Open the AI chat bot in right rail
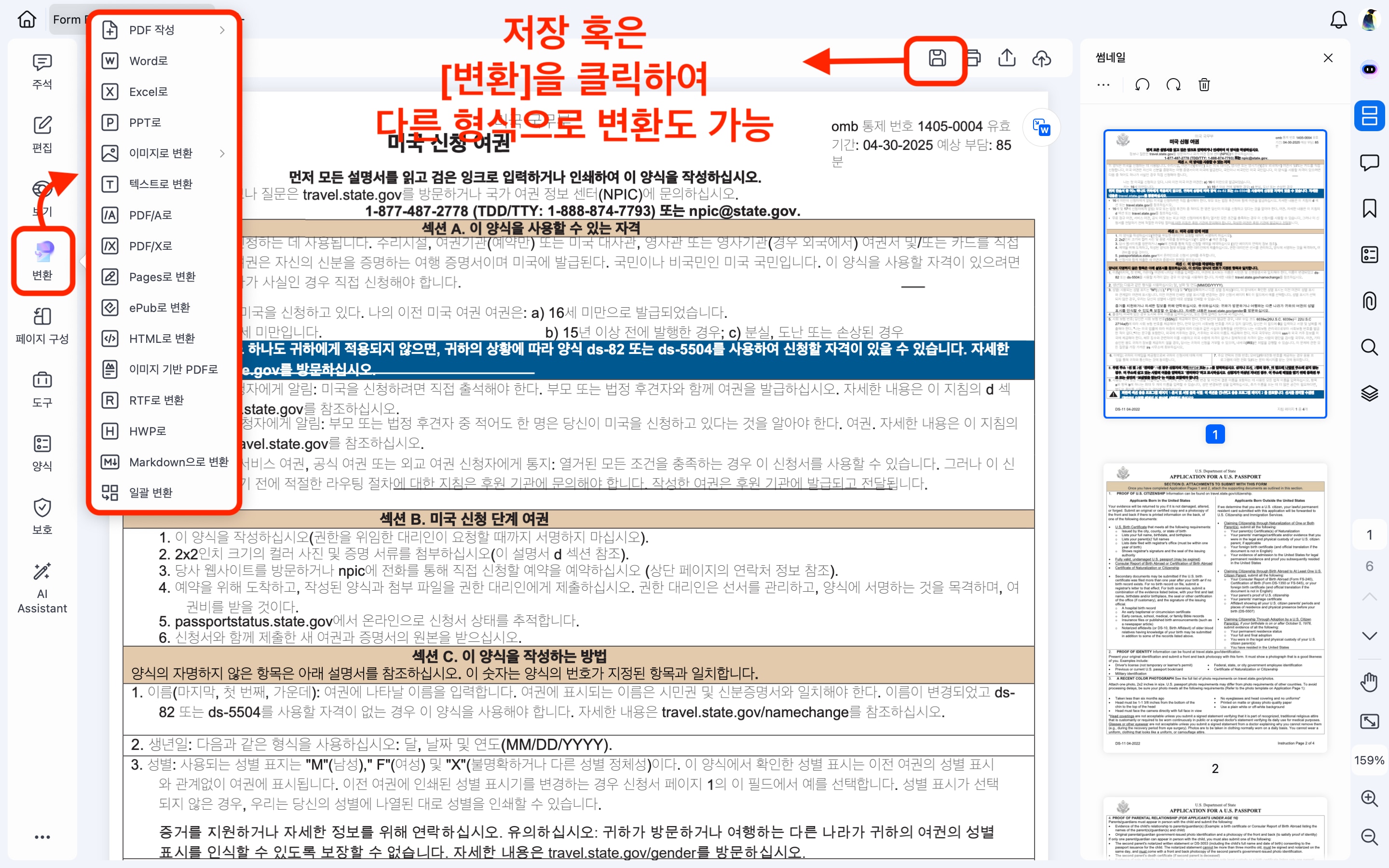 click(1370, 69)
